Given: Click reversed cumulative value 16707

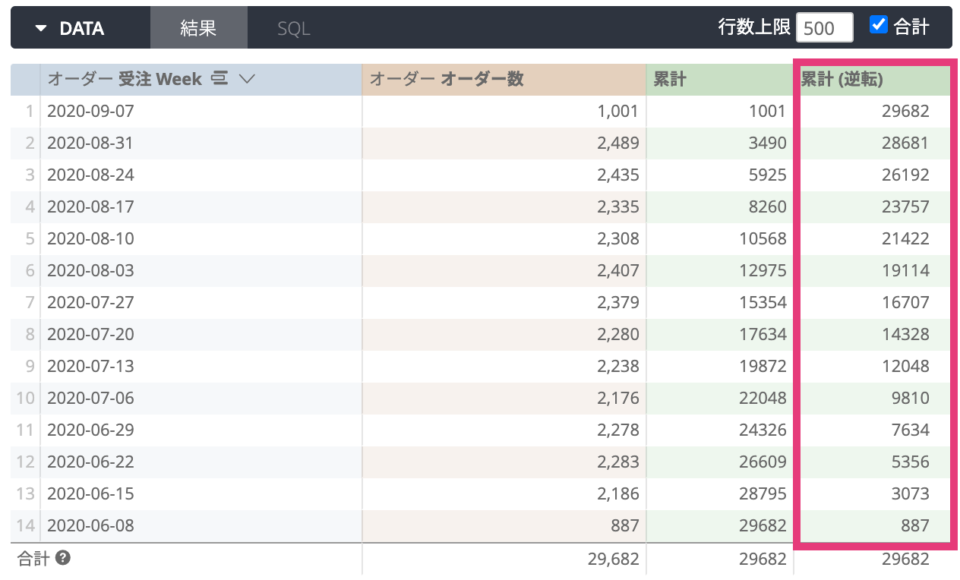Looking at the screenshot, I should (x=906, y=302).
